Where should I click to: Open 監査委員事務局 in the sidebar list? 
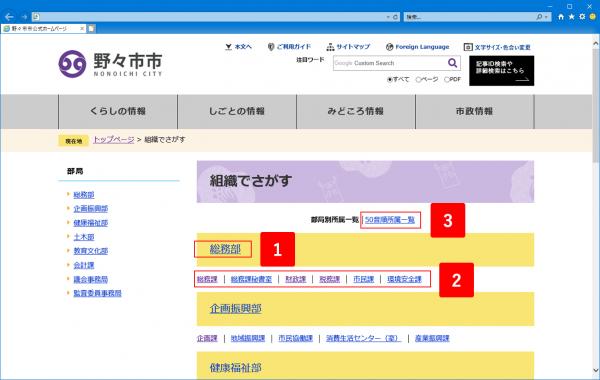click(x=98, y=293)
